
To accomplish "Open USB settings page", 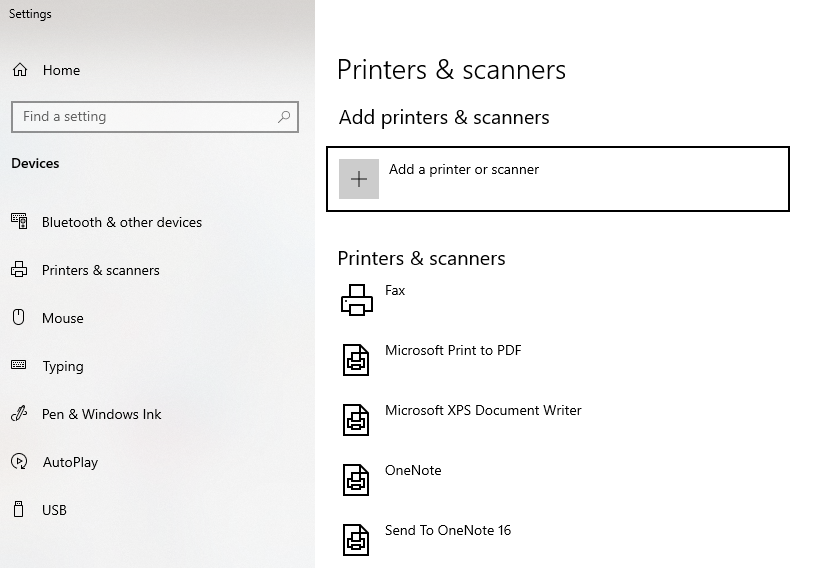I will click(54, 510).
